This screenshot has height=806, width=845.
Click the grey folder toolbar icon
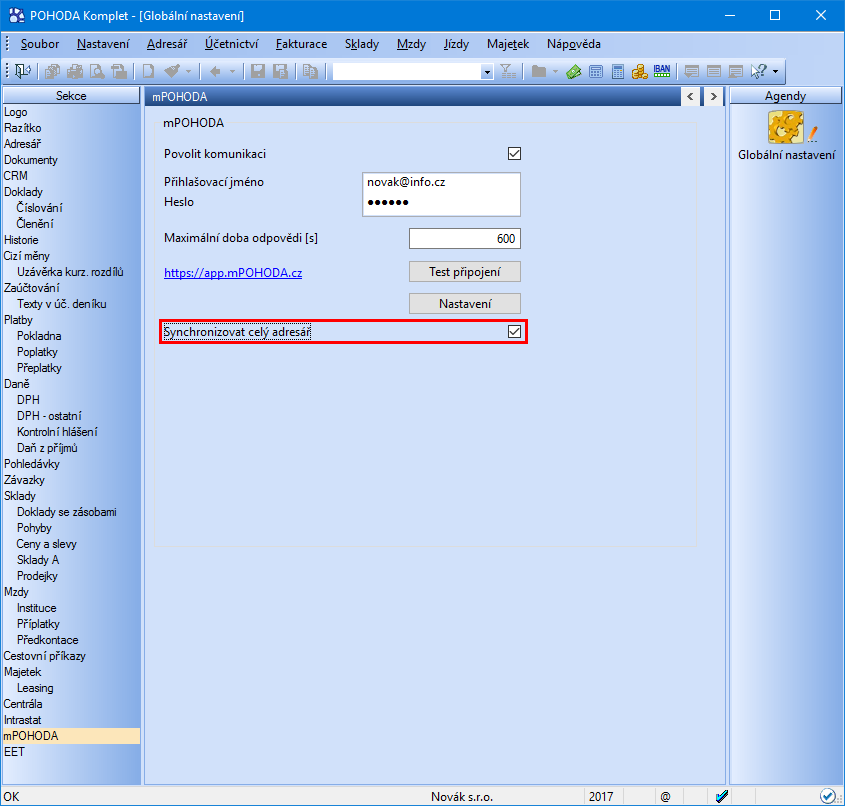click(x=539, y=71)
